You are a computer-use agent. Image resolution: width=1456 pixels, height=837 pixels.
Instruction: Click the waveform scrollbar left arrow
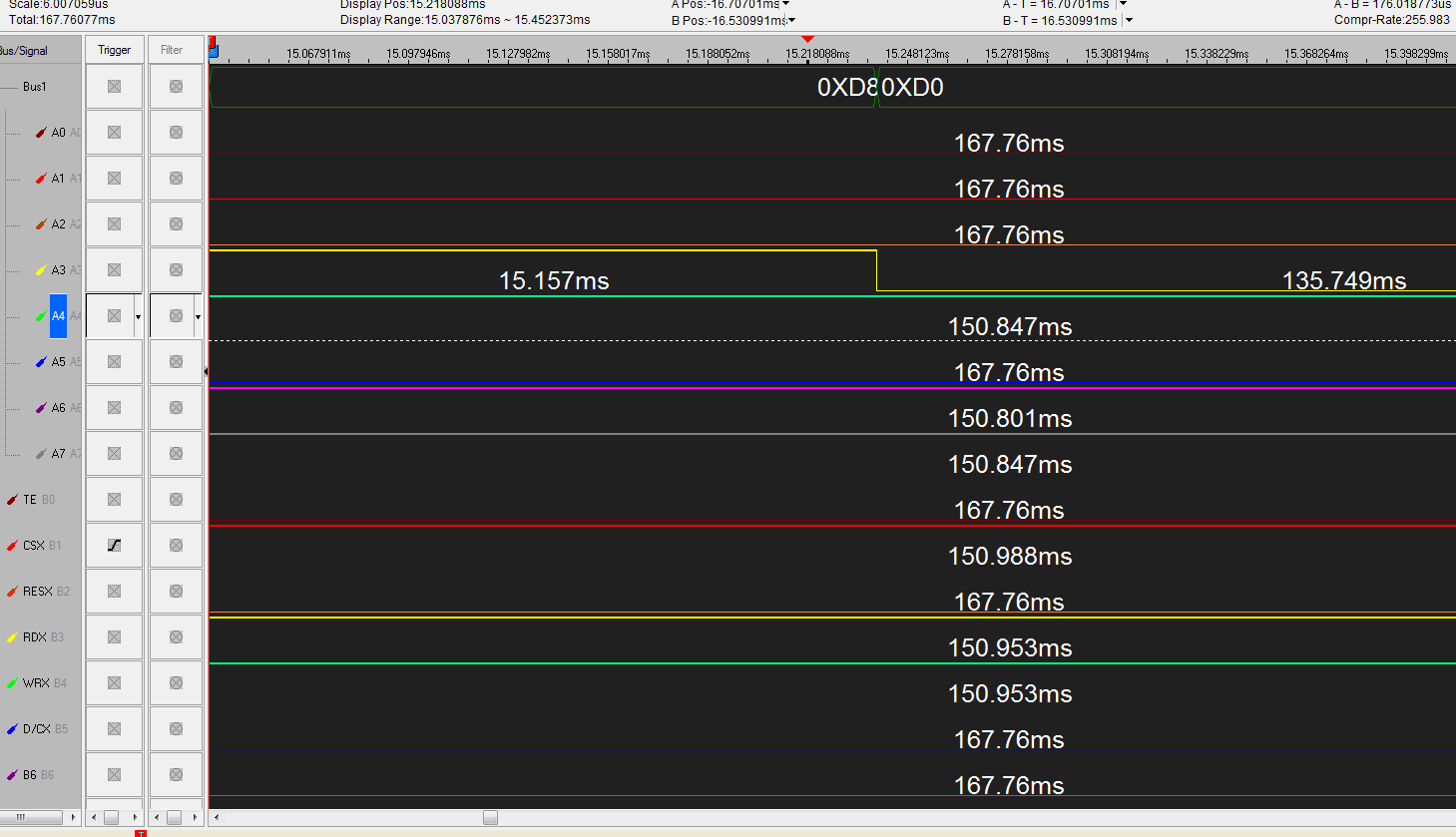(217, 818)
